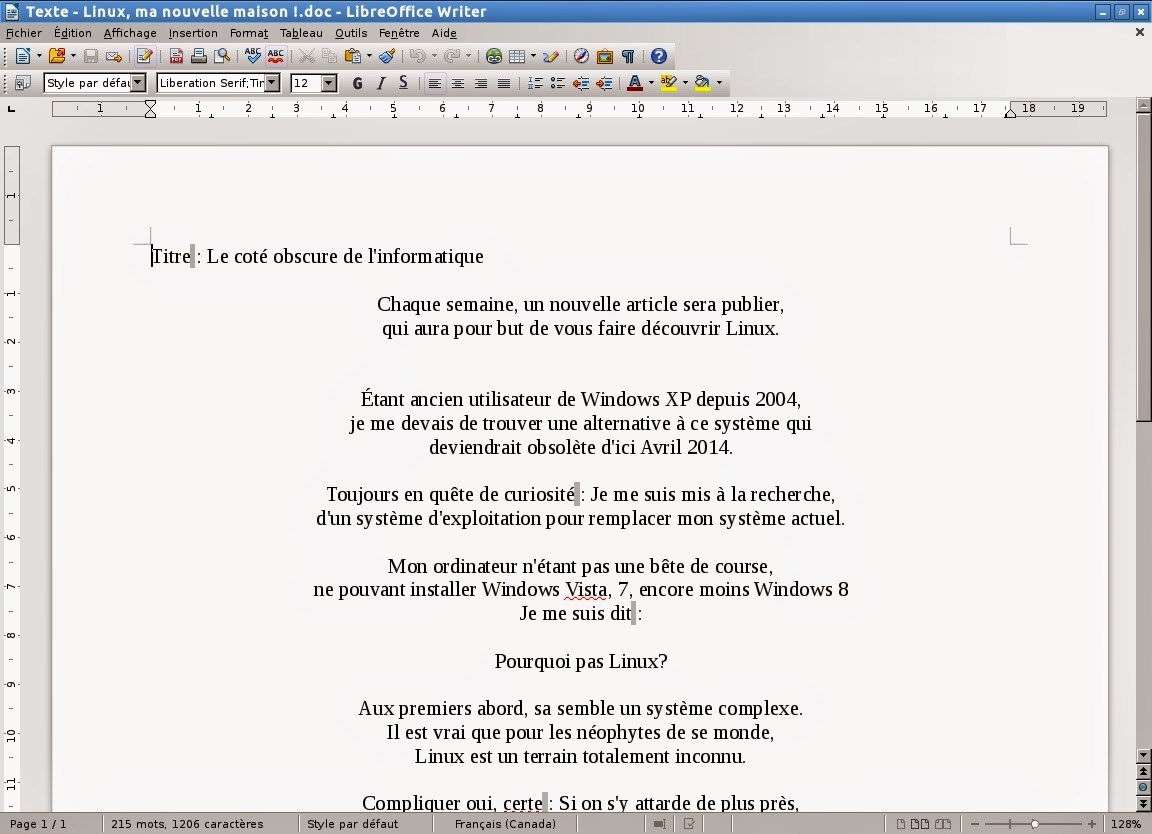This screenshot has width=1152, height=834.
Task: Click the Paste clipboard icon
Action: (353, 56)
